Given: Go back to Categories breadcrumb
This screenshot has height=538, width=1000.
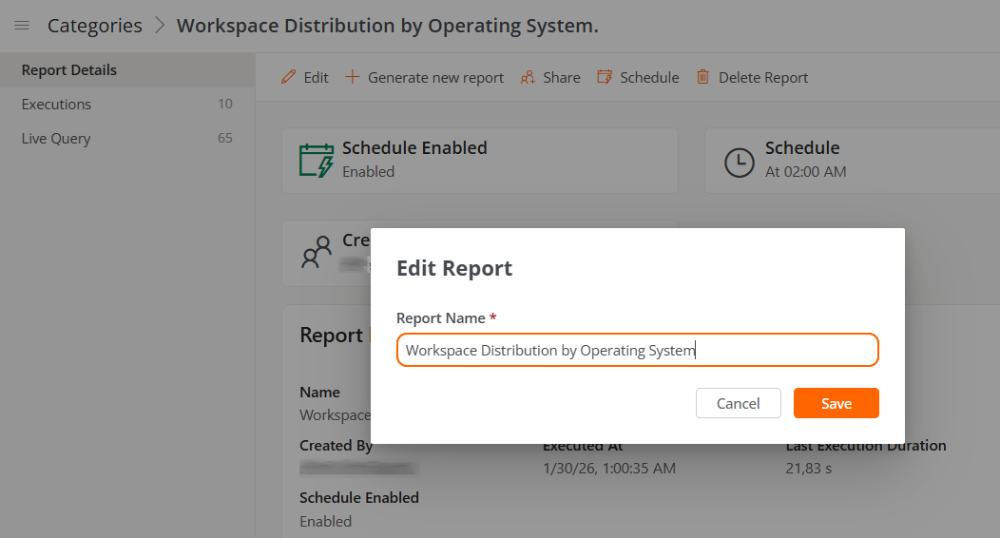Looking at the screenshot, I should (95, 26).
